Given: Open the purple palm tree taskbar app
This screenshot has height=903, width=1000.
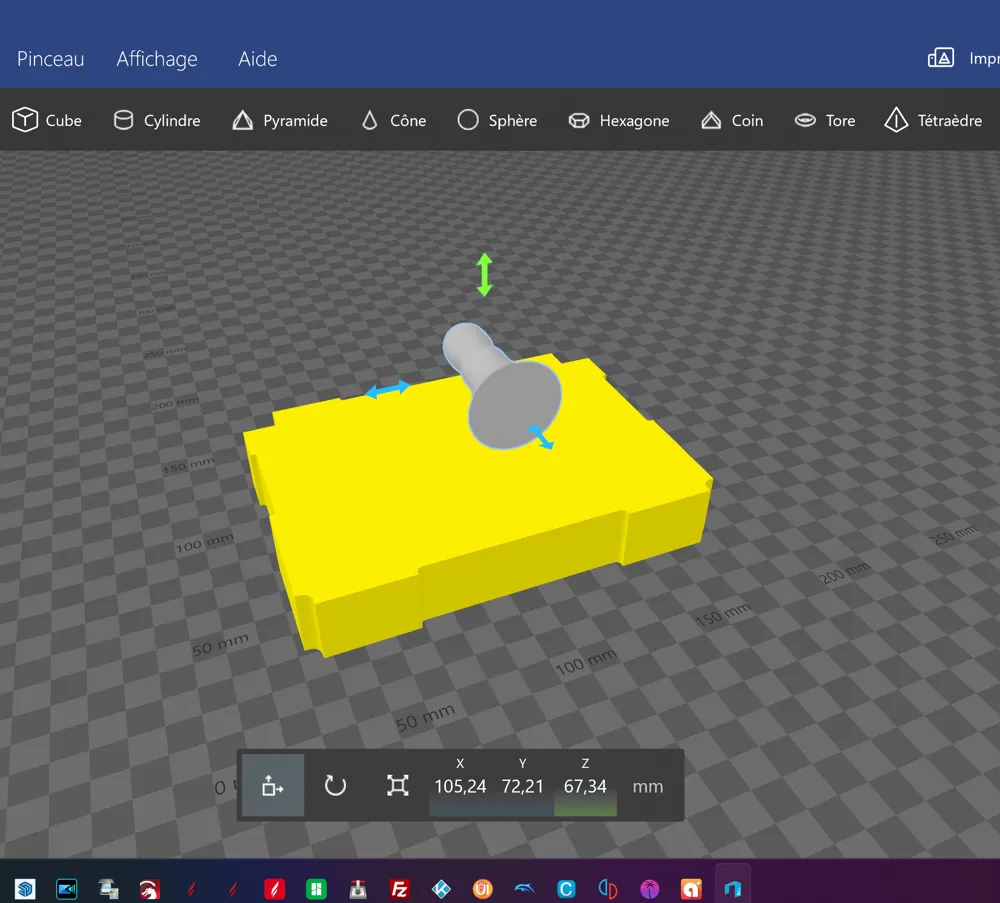Looking at the screenshot, I should [649, 888].
